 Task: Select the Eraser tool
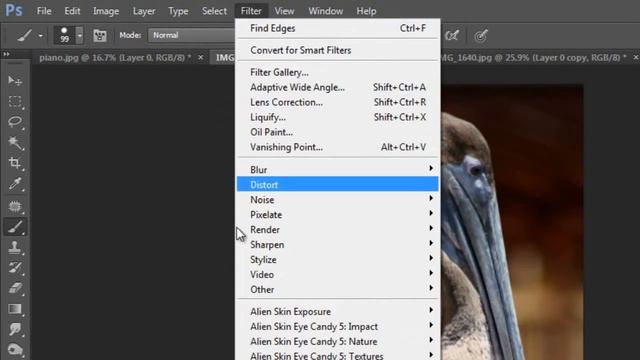[15, 289]
